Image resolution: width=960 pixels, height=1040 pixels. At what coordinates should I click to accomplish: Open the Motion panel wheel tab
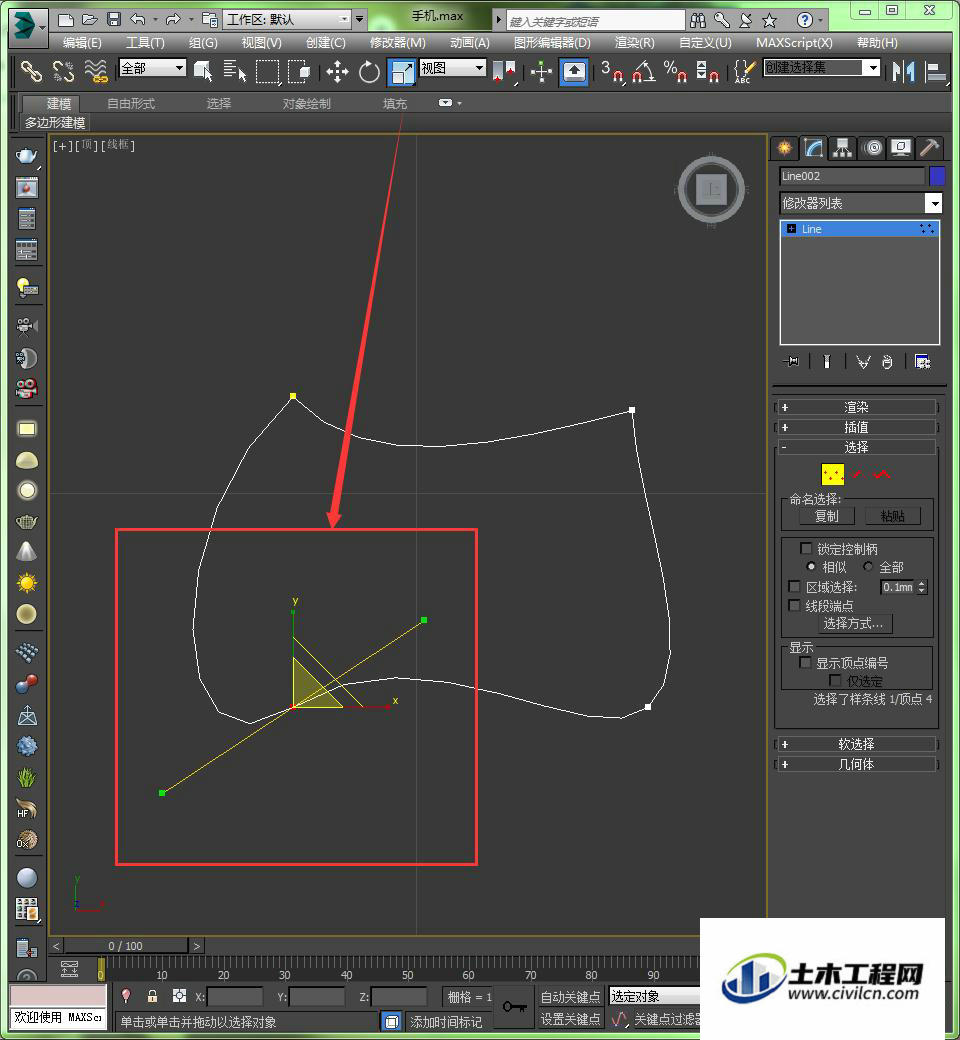point(873,147)
